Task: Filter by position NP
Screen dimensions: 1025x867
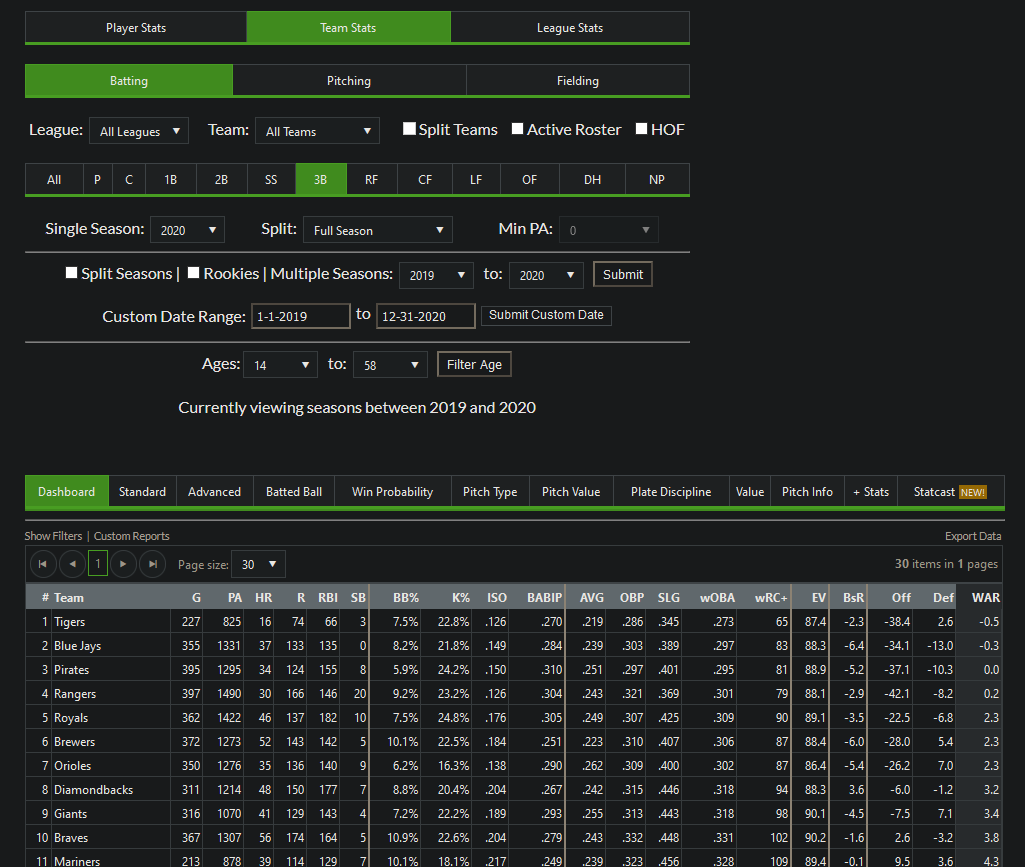Action: coord(657,179)
